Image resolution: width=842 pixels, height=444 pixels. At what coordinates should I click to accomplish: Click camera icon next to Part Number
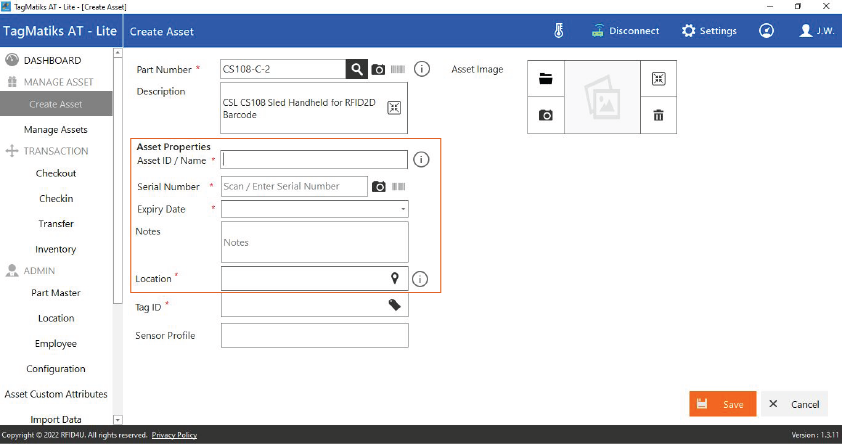click(378, 69)
